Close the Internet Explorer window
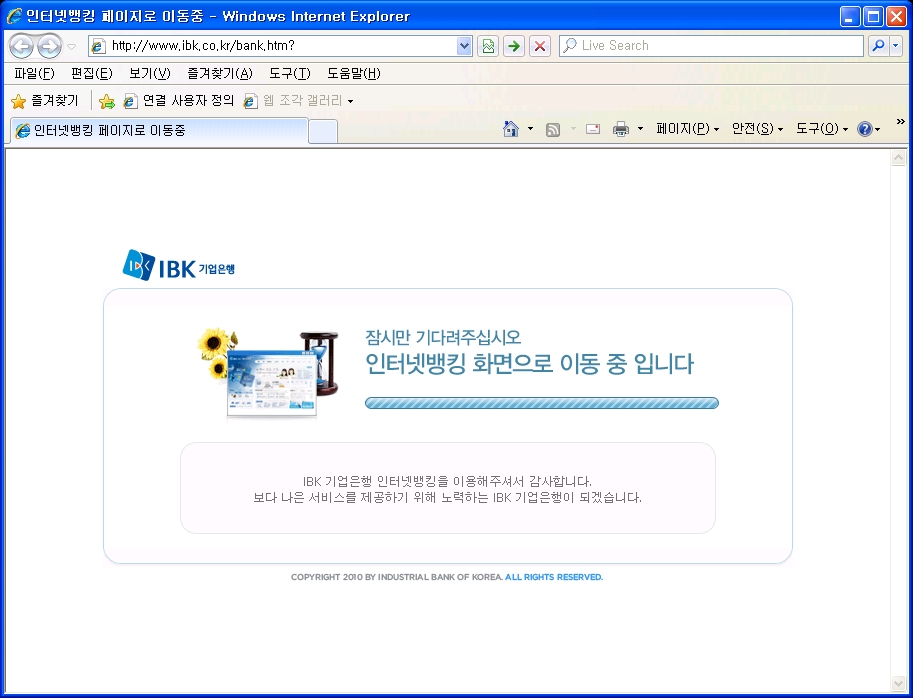The width and height of the screenshot is (913, 698). 896,17
